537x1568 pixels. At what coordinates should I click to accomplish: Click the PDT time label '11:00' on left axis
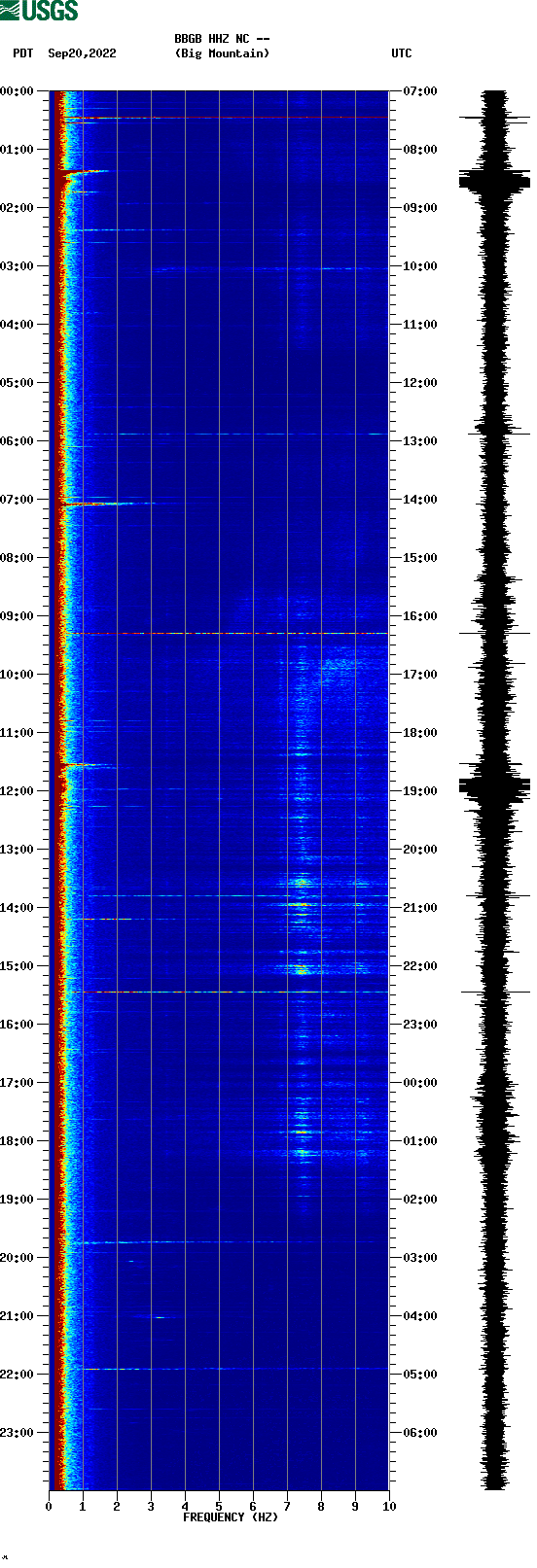tap(18, 733)
